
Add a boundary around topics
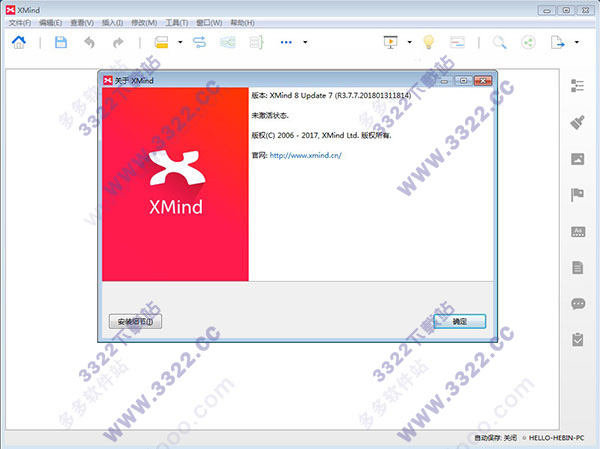click(x=228, y=42)
